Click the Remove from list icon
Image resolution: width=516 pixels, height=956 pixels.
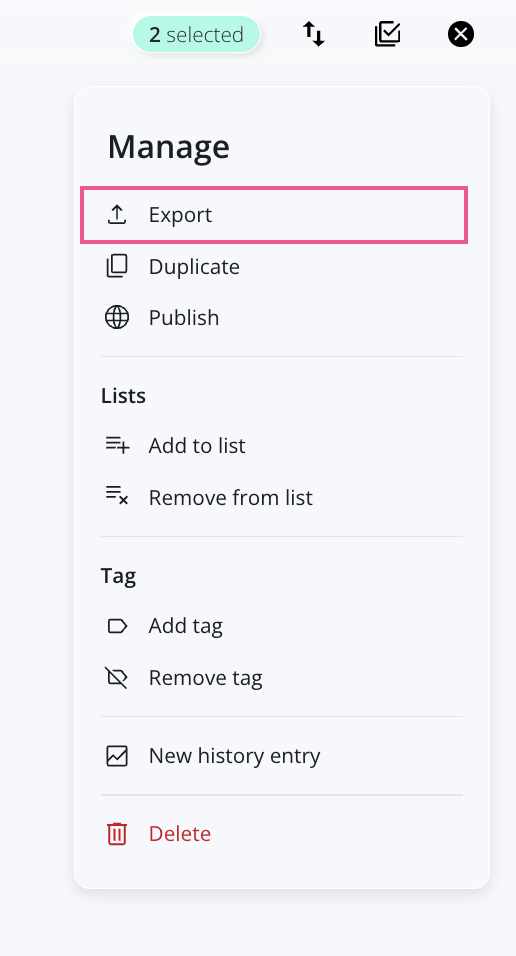point(116,496)
